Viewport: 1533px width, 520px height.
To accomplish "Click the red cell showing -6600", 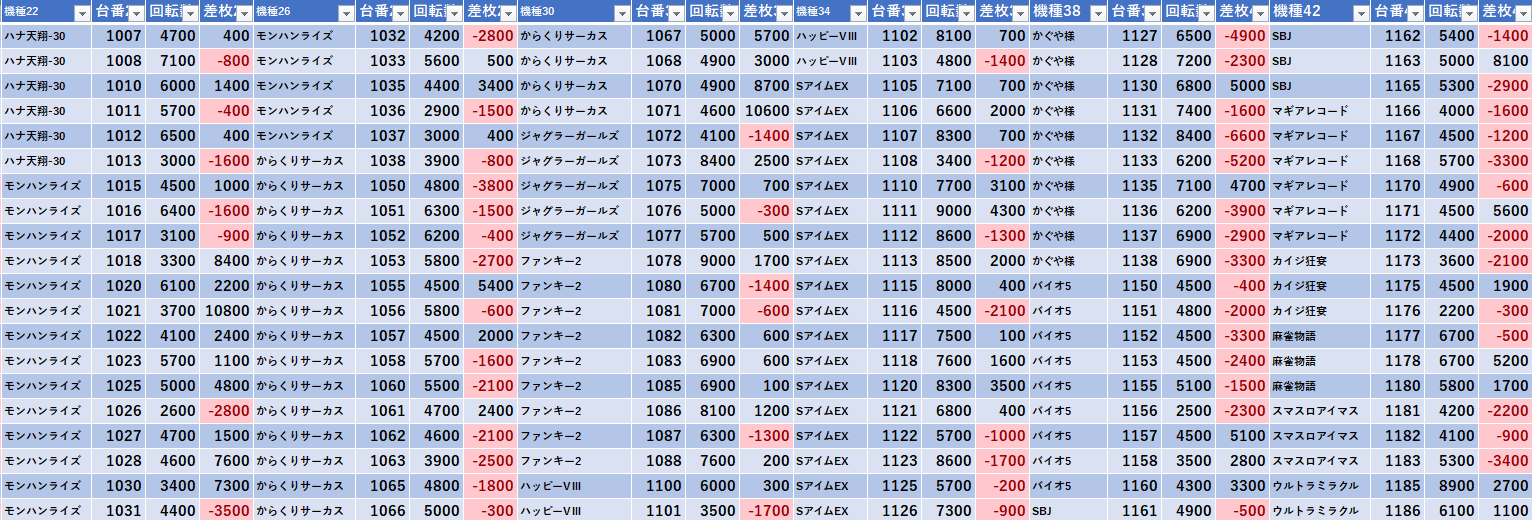I will pos(1241,136).
